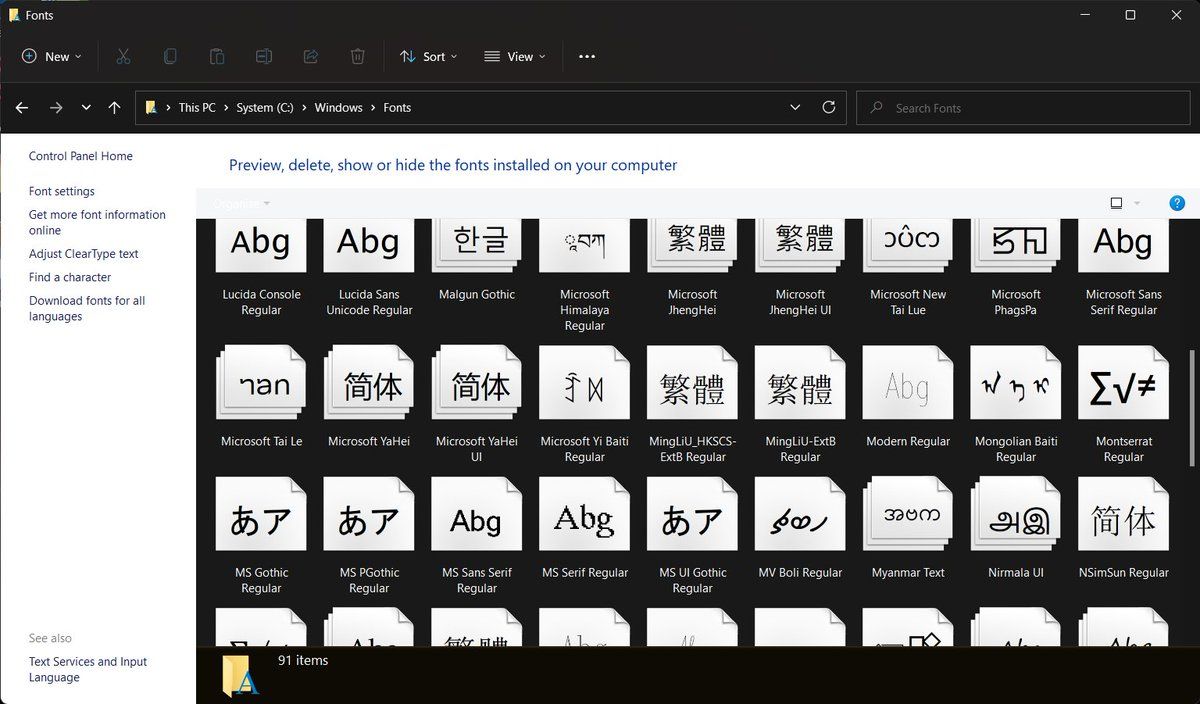Image resolution: width=1200 pixels, height=704 pixels.
Task: Click the Paste clipboard icon
Action: tap(217, 57)
